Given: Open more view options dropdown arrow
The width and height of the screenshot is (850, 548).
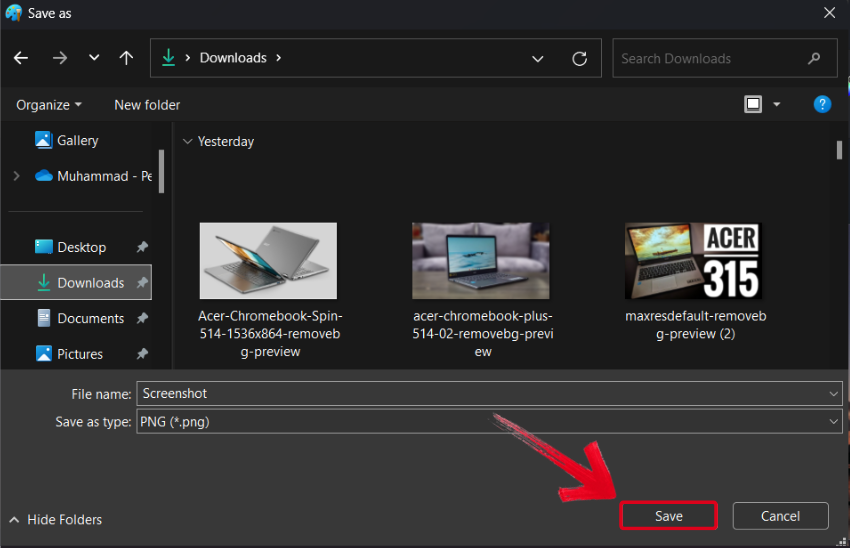Looking at the screenshot, I should 776,105.
